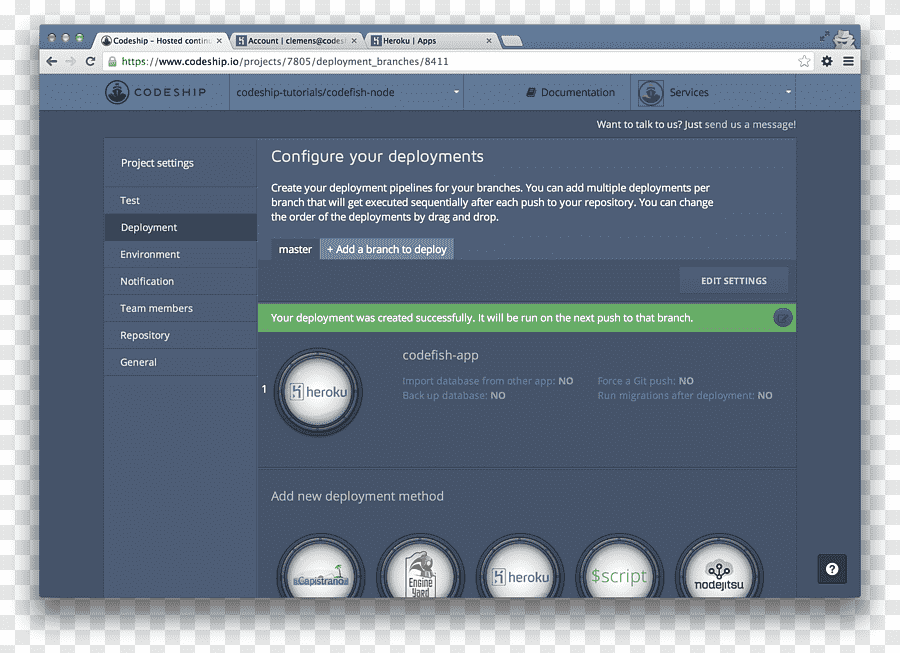Select the master branch tab

click(295, 249)
